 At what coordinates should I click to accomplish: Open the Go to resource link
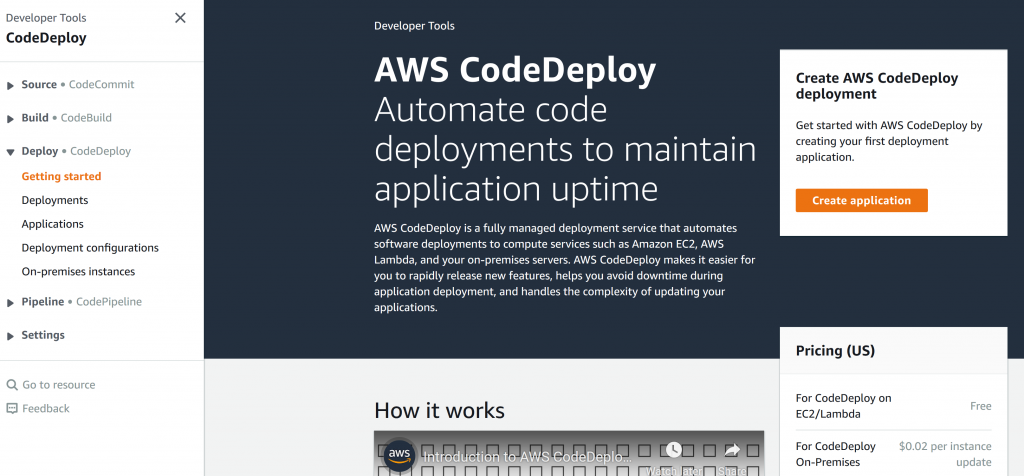tap(59, 385)
